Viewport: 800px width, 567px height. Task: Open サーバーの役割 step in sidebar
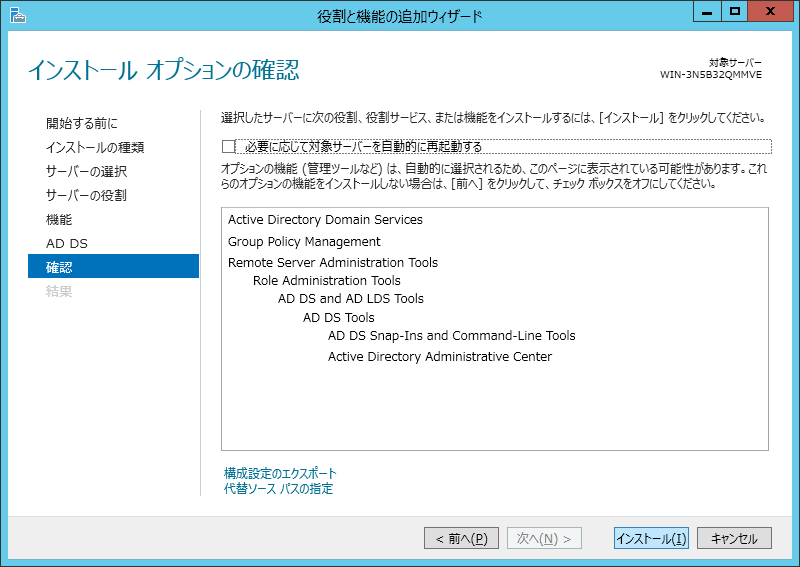pos(86,195)
